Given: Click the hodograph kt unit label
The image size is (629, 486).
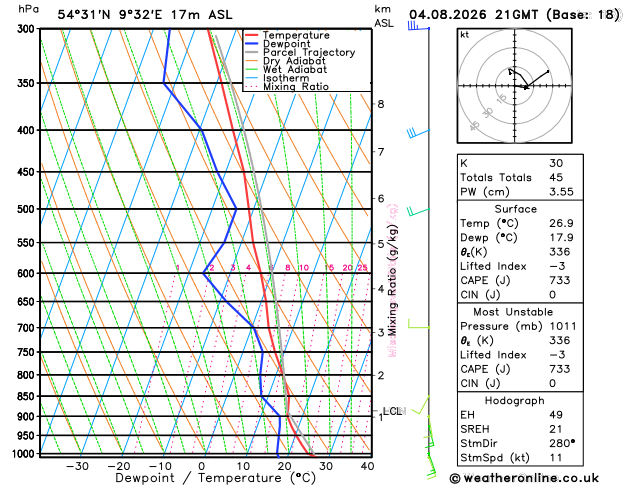Looking at the screenshot, I should coord(465,35).
